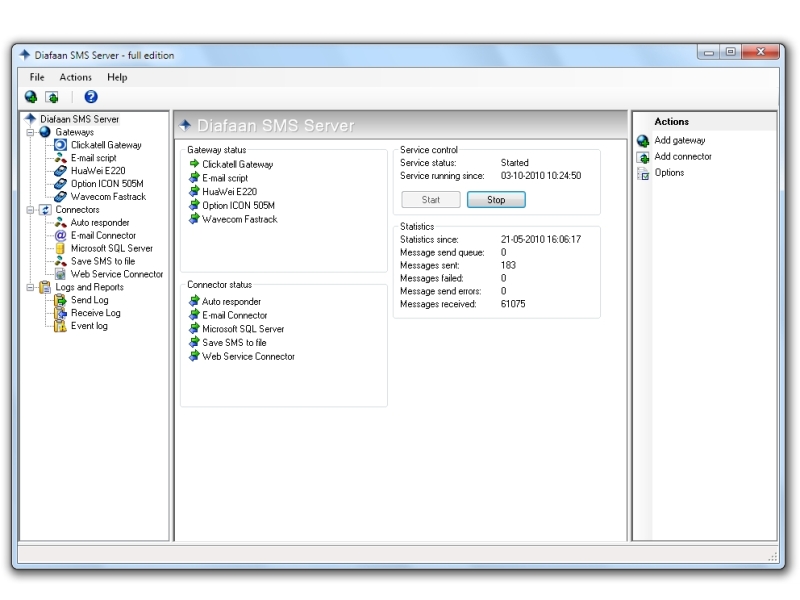800x600 pixels.
Task: Click the Clickatell Gateway icon in the tree
Action: [x=60, y=145]
